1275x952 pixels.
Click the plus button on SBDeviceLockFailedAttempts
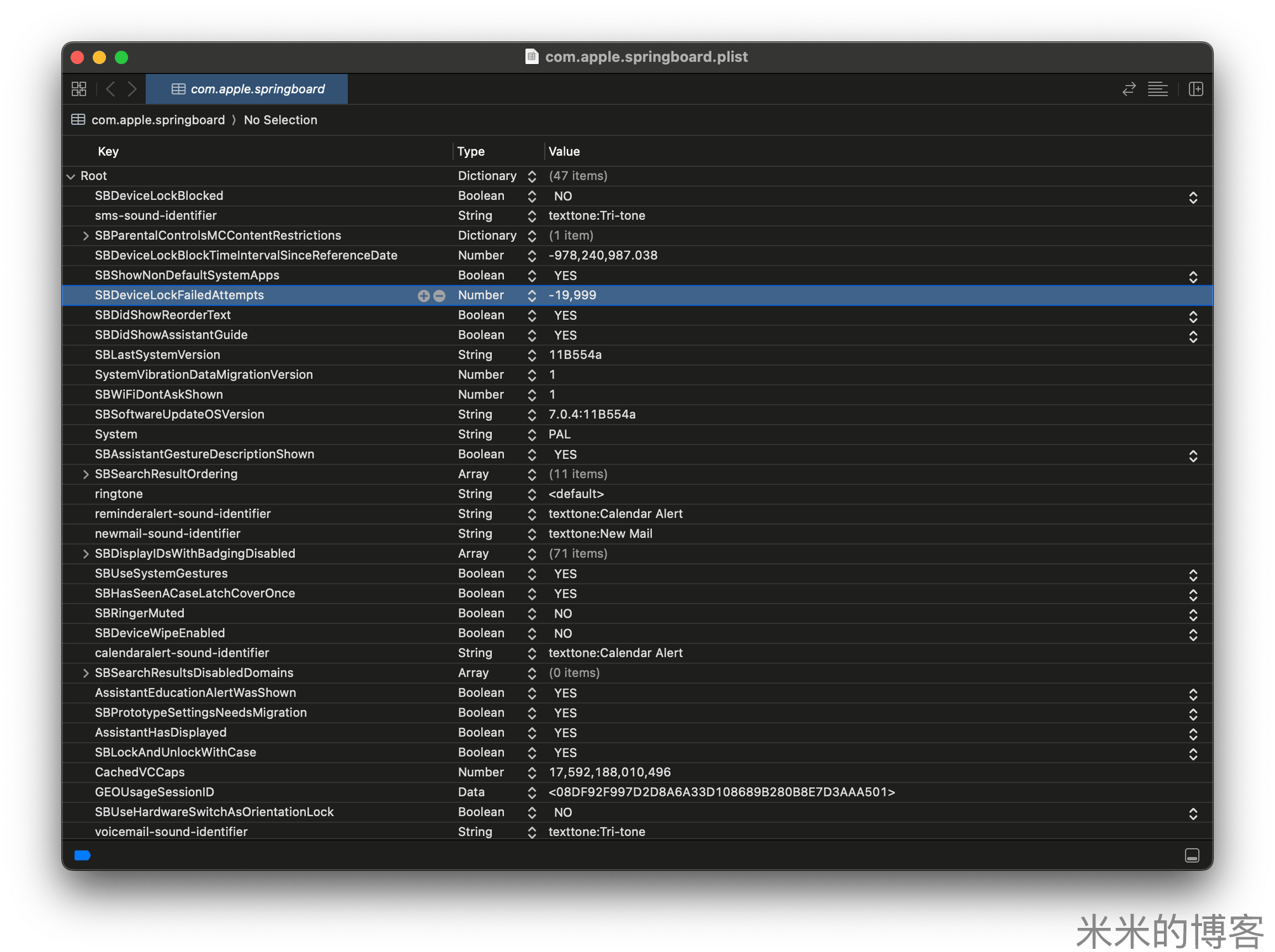[x=423, y=296]
